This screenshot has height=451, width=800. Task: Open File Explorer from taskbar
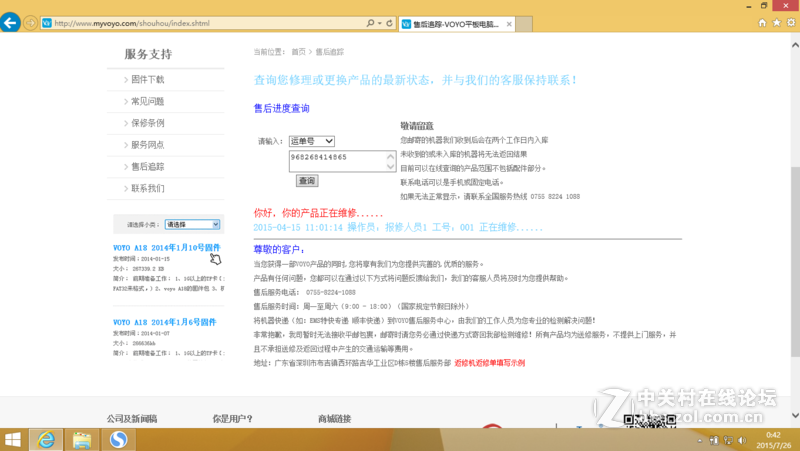click(x=82, y=440)
